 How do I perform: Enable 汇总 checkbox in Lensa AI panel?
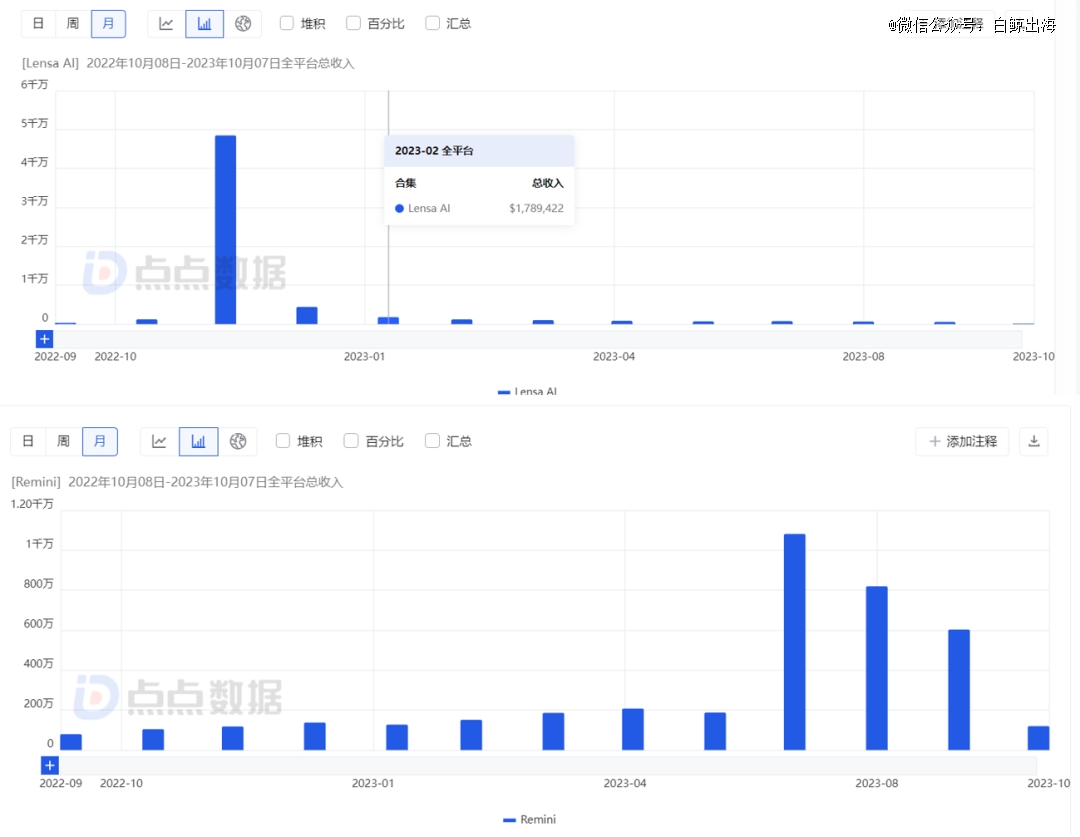click(433, 23)
